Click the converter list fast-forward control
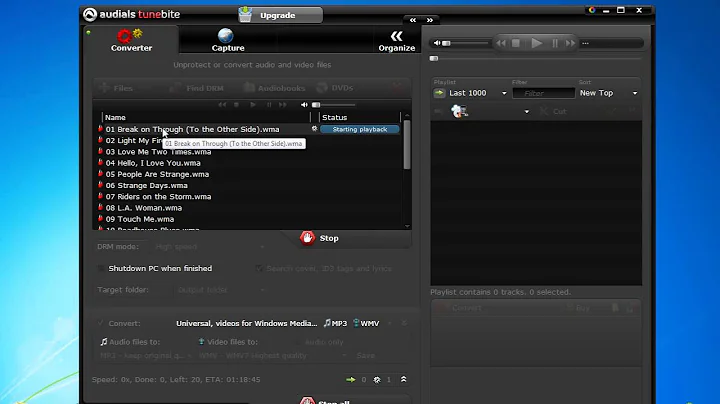Viewport: 720px width, 404px height. point(283,105)
